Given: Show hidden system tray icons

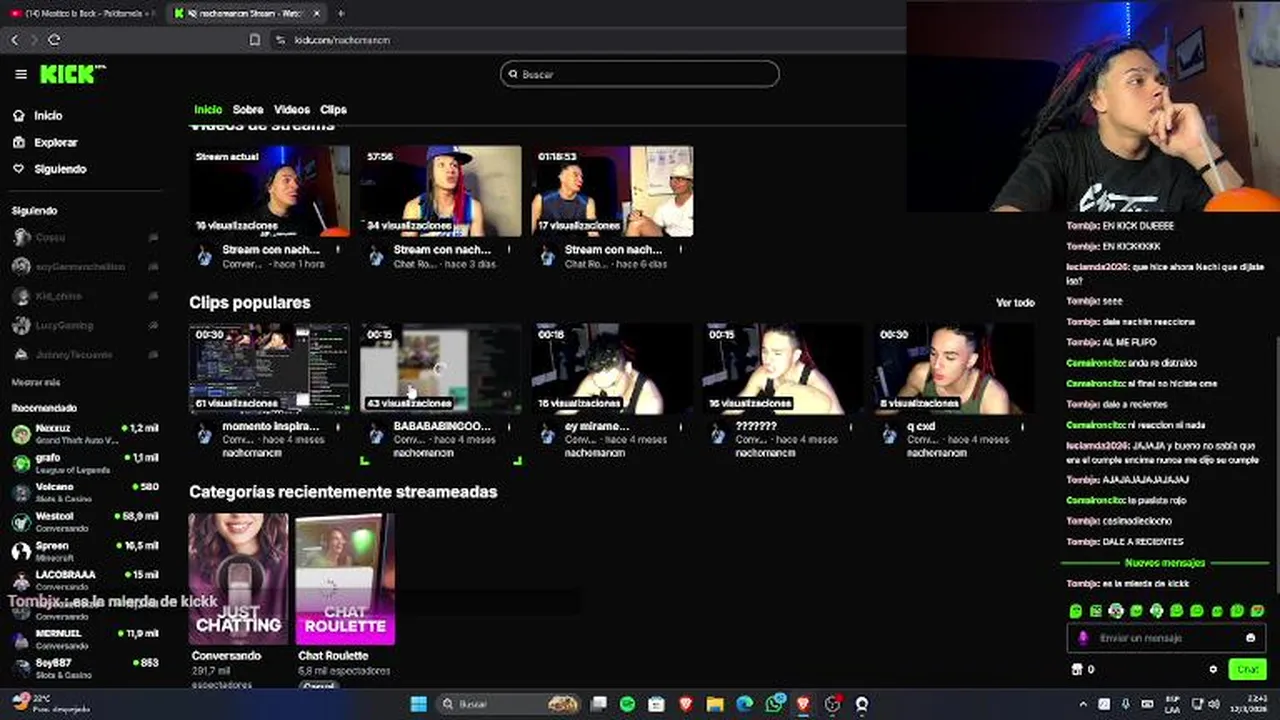Looking at the screenshot, I should [x=1083, y=704].
